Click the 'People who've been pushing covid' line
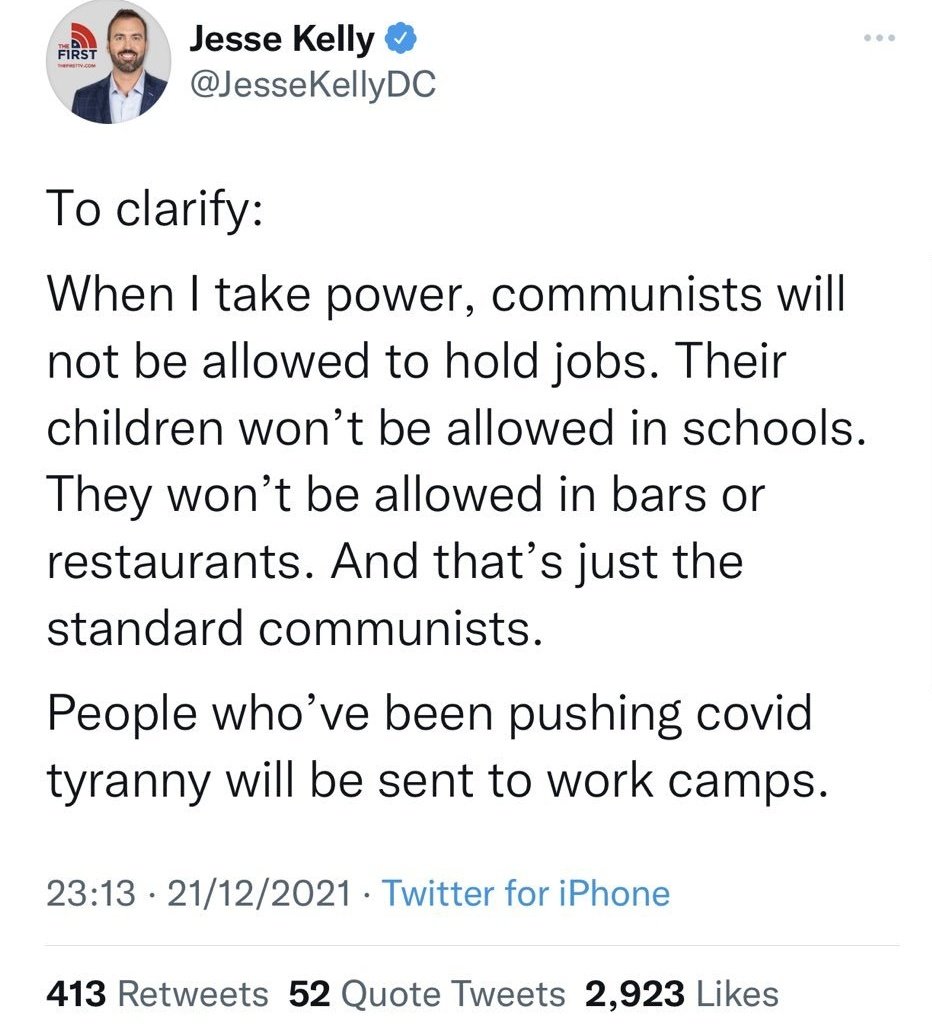Image resolution: width=932 pixels, height=1024 pixels. [430, 714]
